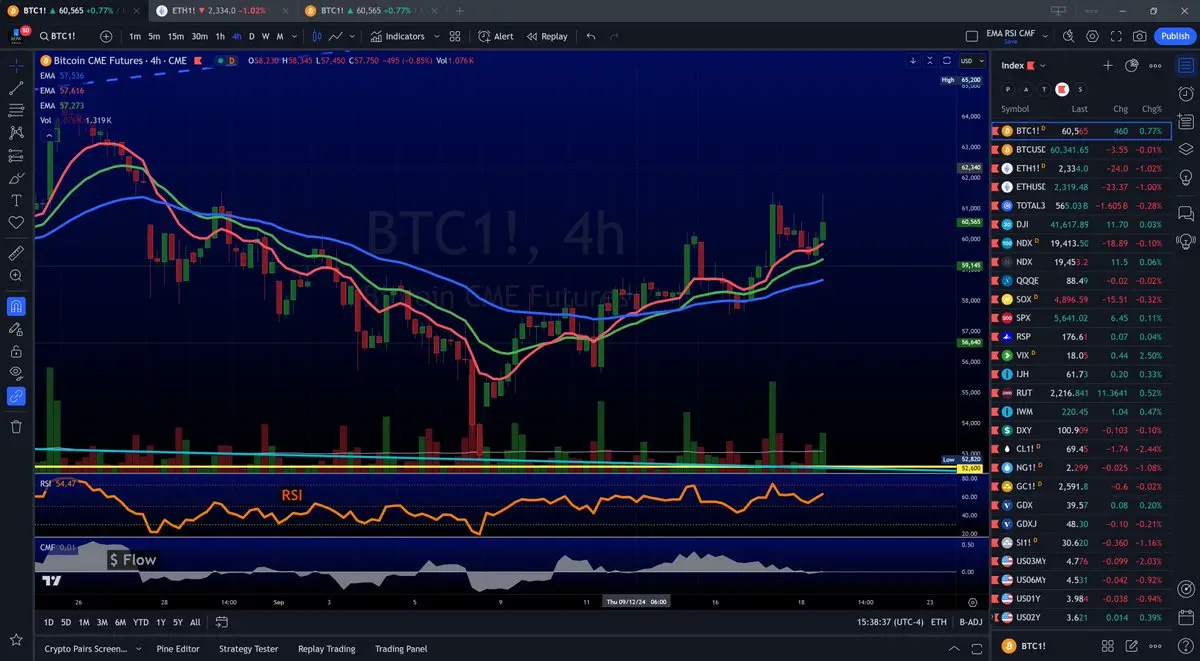Select the layout square checkbox icon

[x=971, y=36]
